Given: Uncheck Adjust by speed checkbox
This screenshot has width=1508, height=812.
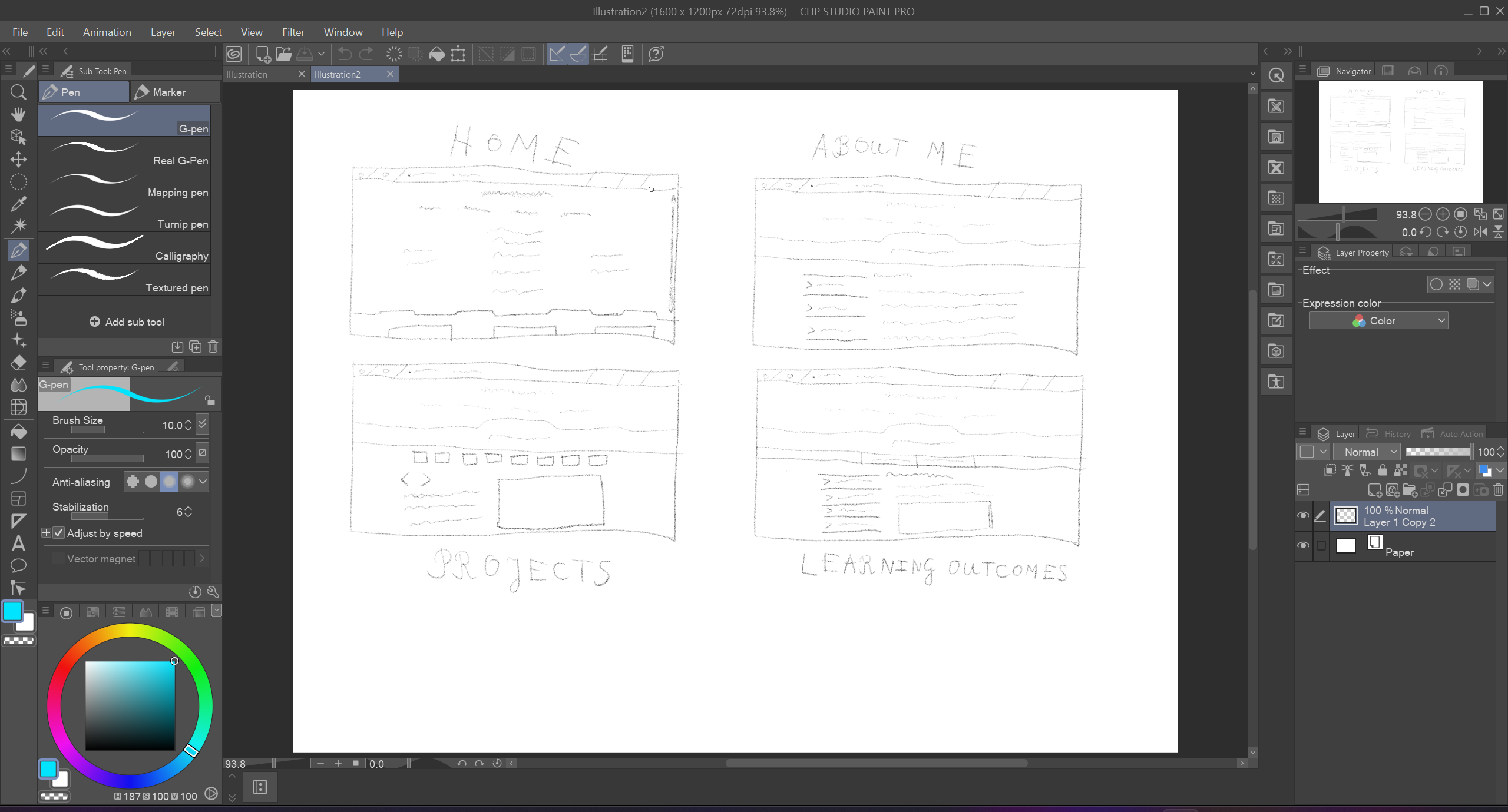Looking at the screenshot, I should point(58,533).
